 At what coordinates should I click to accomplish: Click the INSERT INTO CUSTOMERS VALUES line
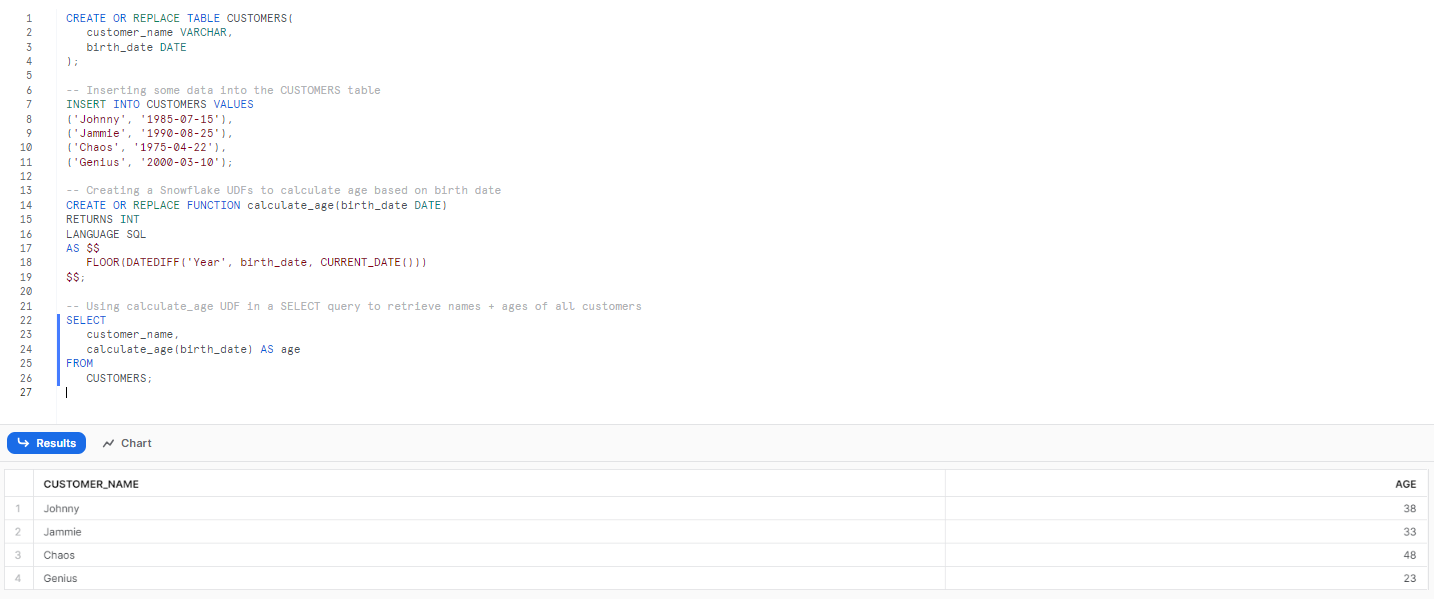(x=160, y=104)
